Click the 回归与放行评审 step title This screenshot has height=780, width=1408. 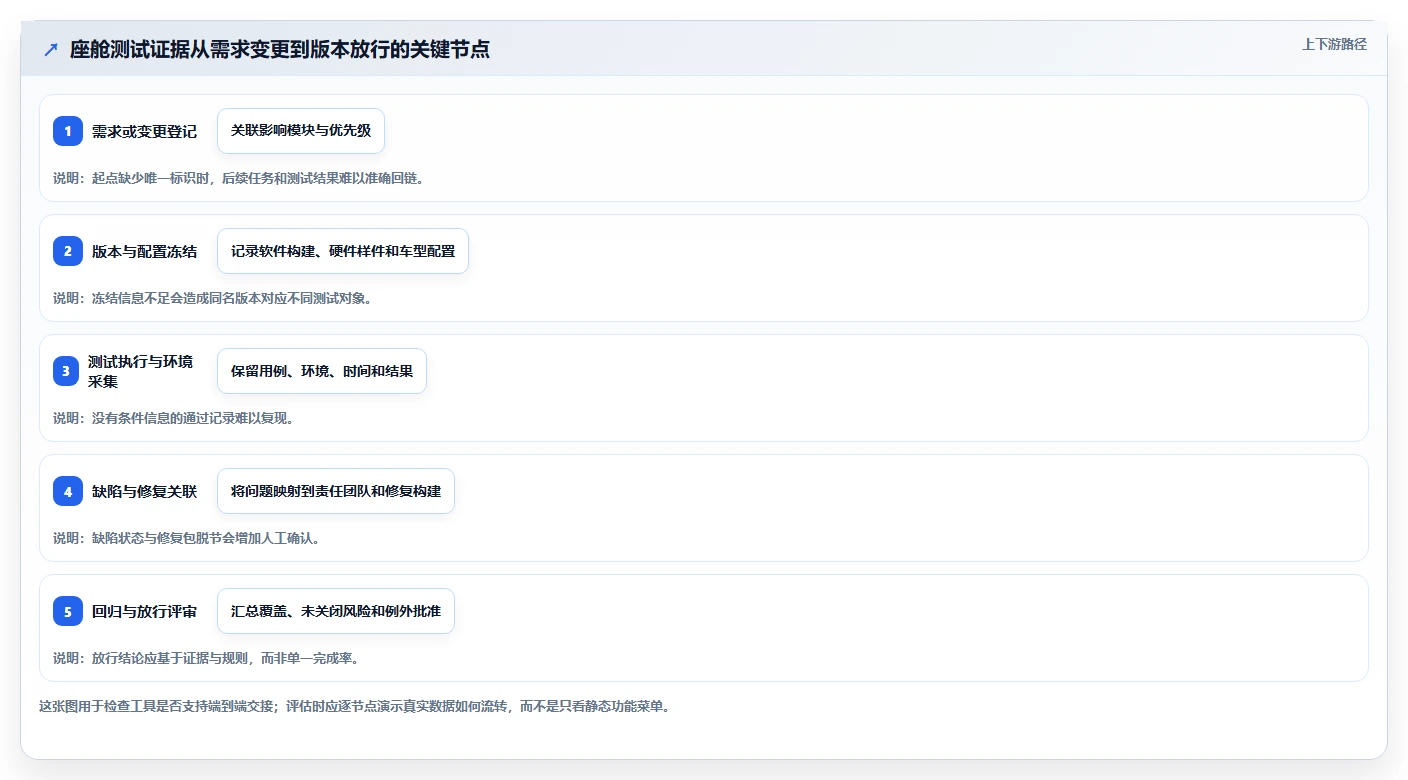click(x=144, y=611)
